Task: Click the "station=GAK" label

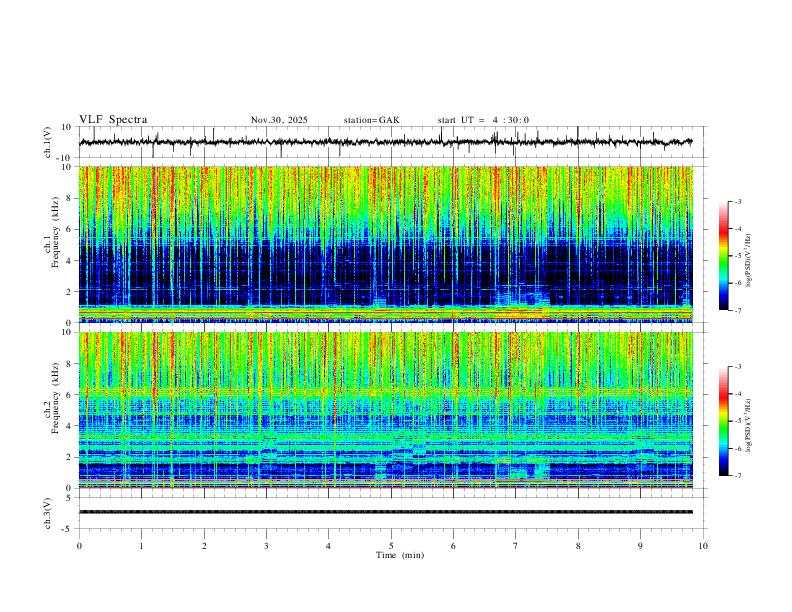Action: pos(371,120)
